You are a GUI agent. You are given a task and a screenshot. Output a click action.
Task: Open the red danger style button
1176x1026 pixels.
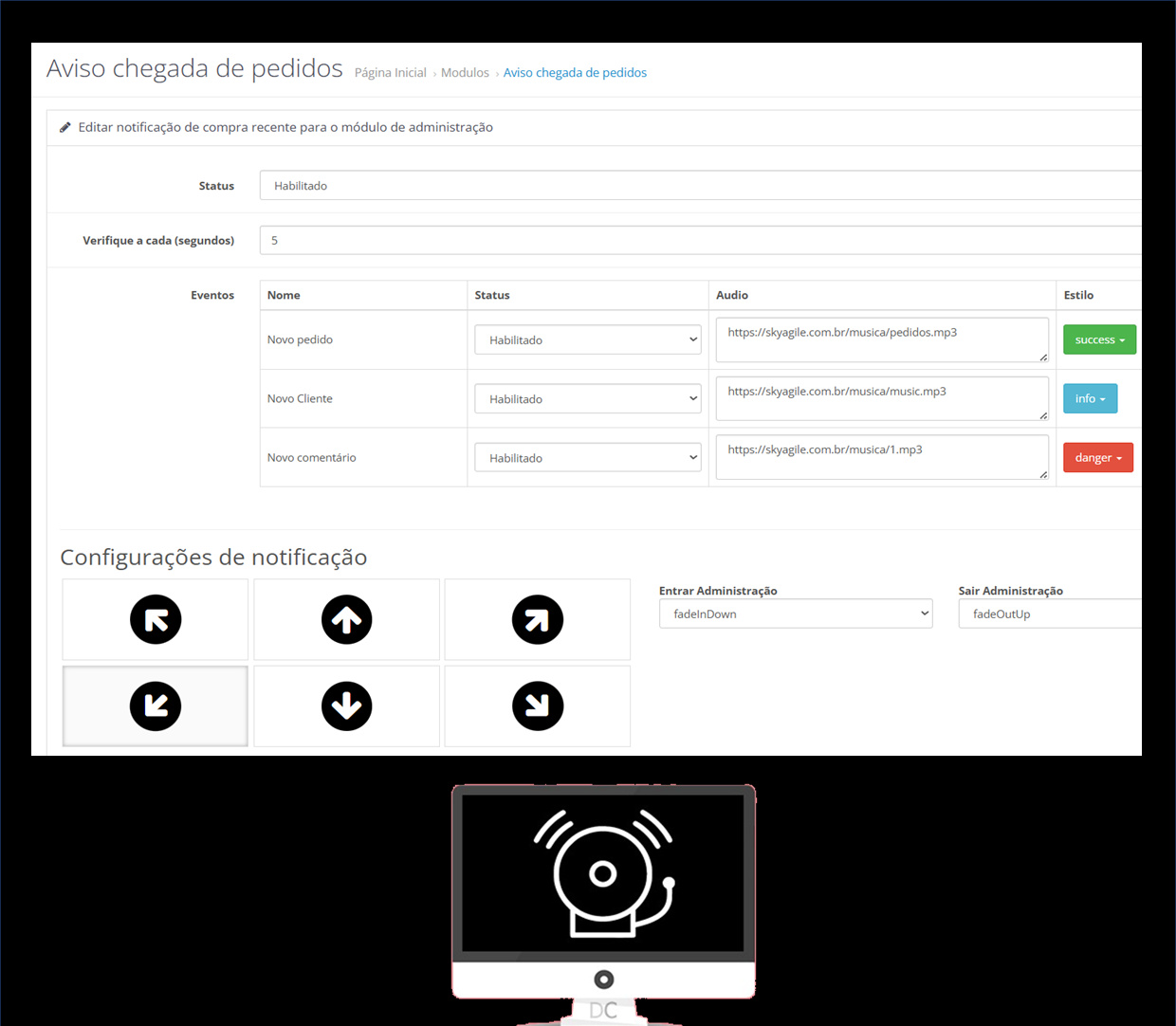click(x=1097, y=458)
